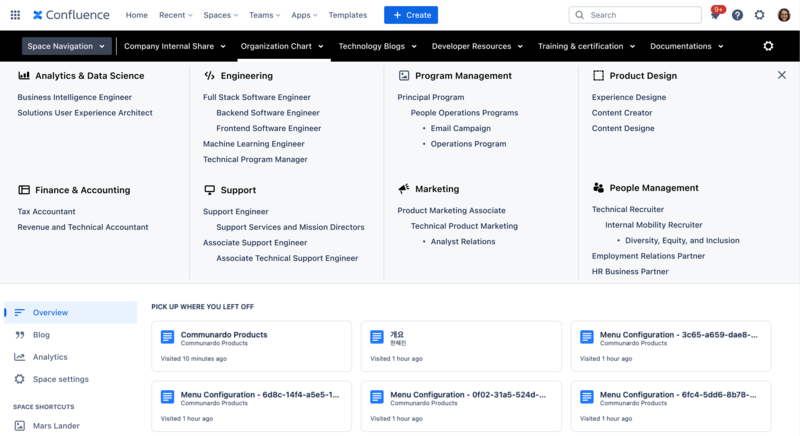This screenshot has height=436, width=800.
Task: Open the Technical Recruiter link
Action: (628, 210)
